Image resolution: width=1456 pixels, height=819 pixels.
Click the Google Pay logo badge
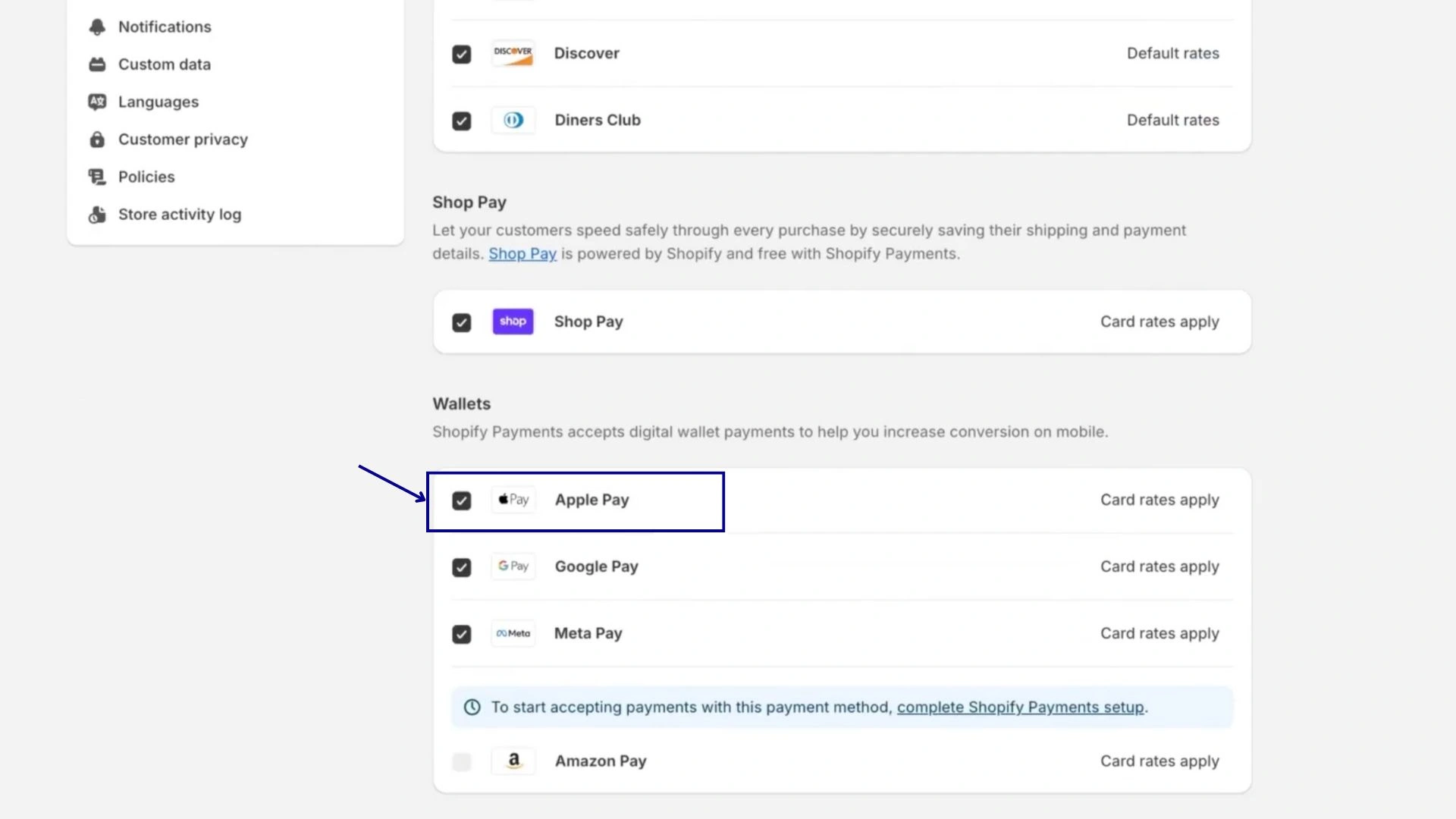[x=513, y=566]
